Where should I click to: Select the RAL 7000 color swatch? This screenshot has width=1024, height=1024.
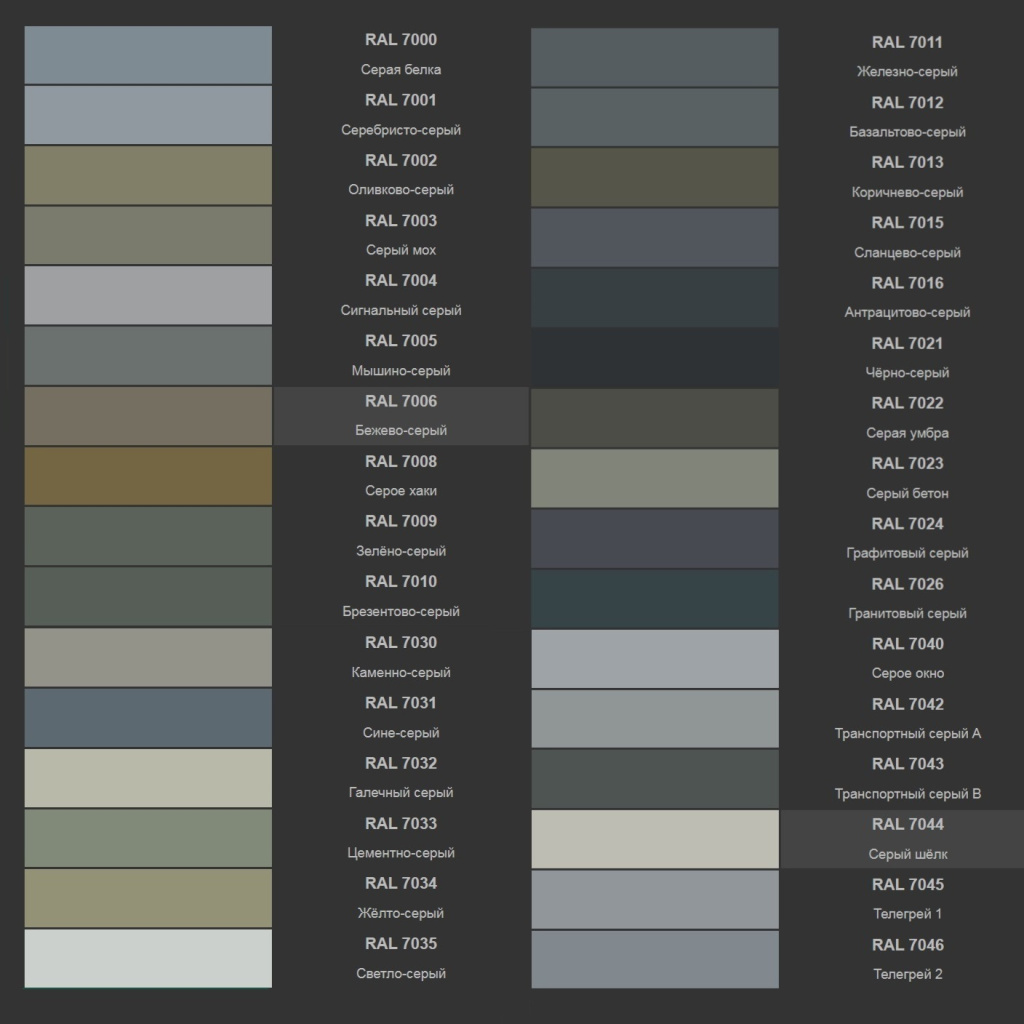[148, 55]
